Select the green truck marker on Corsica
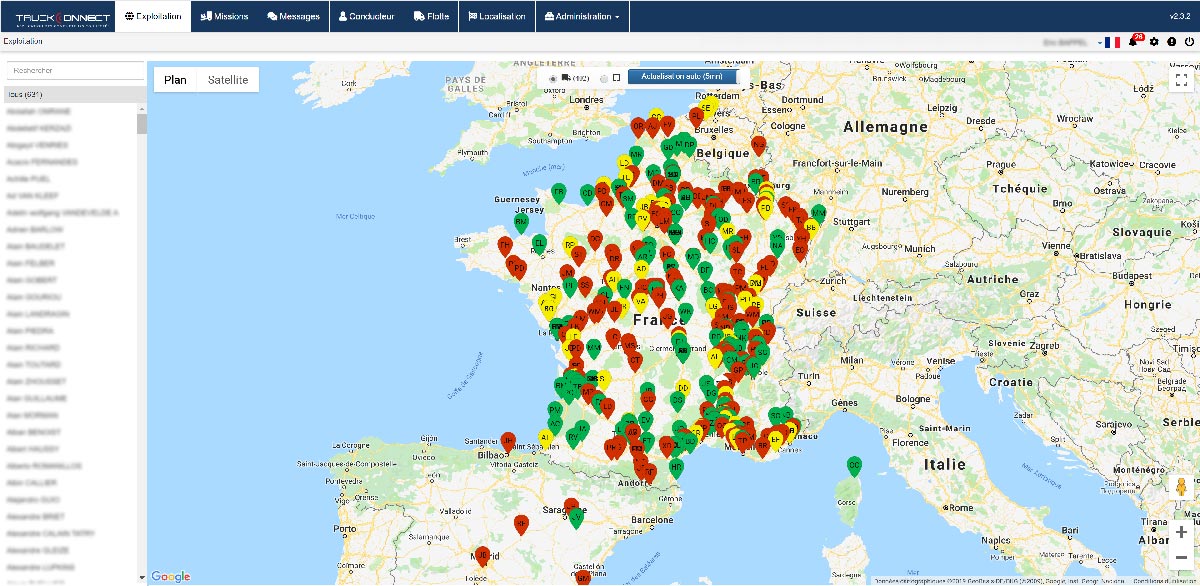 coord(854,468)
